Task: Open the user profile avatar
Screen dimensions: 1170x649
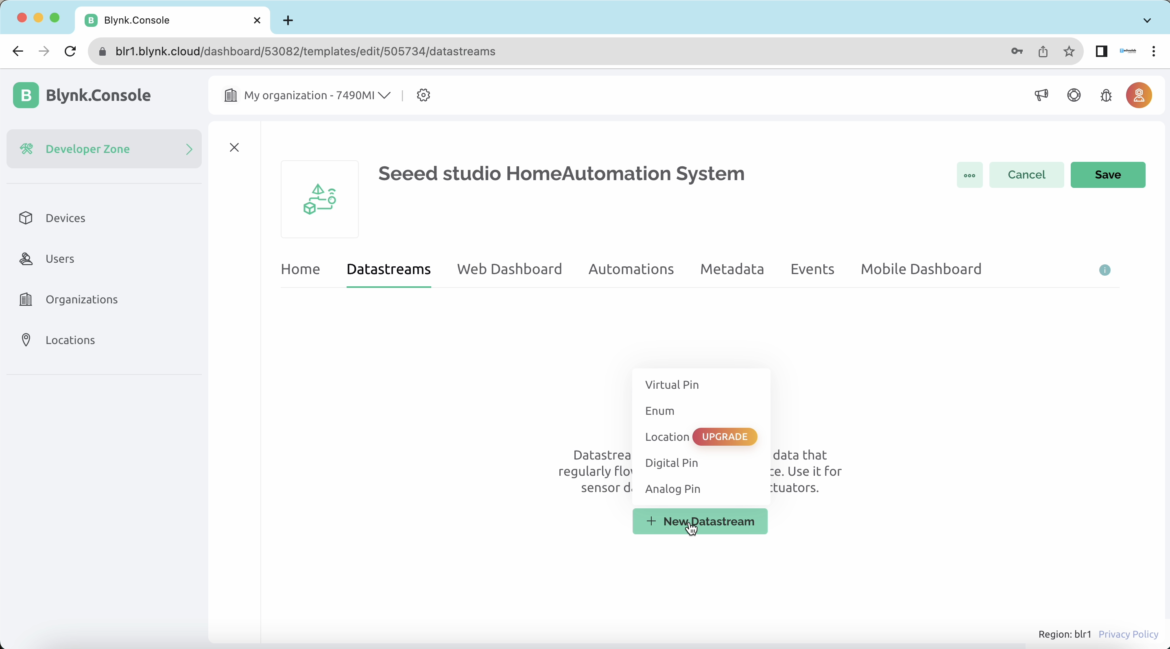Action: 1139,94
